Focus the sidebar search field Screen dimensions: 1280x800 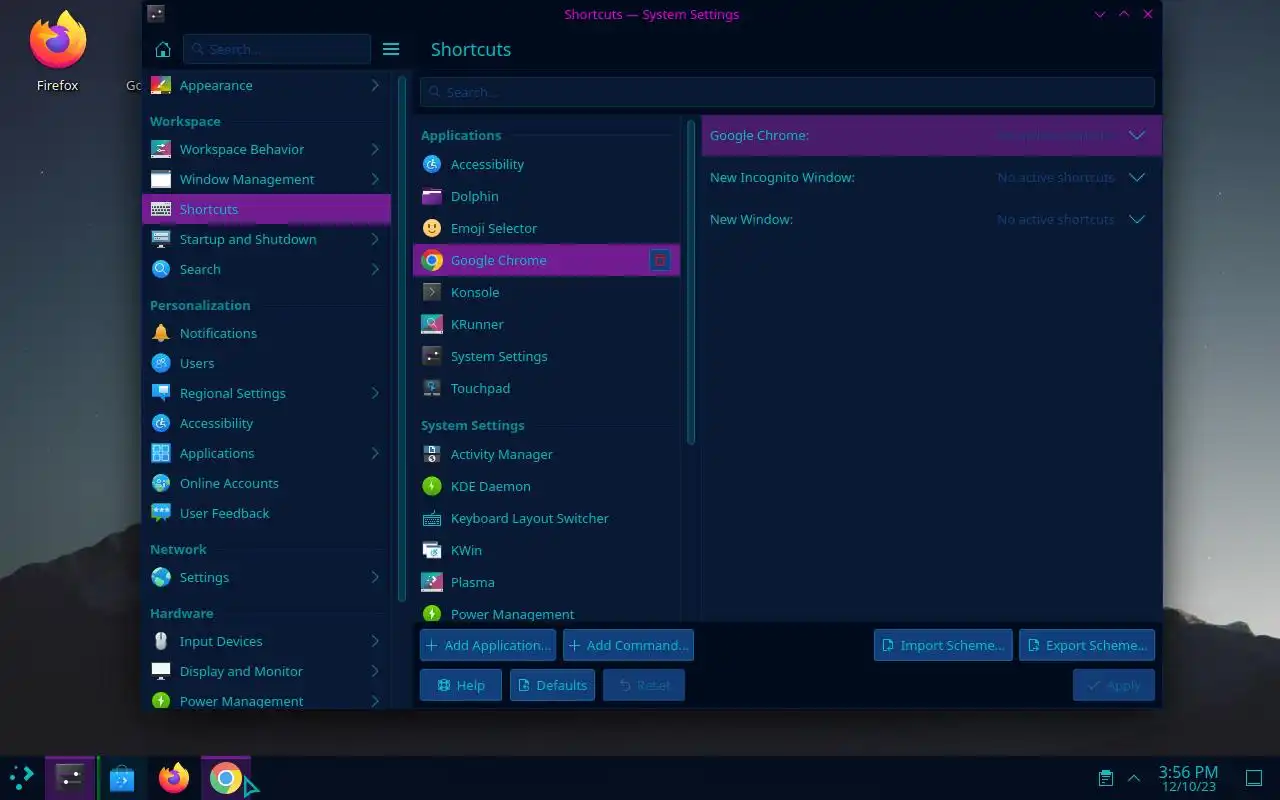277,49
